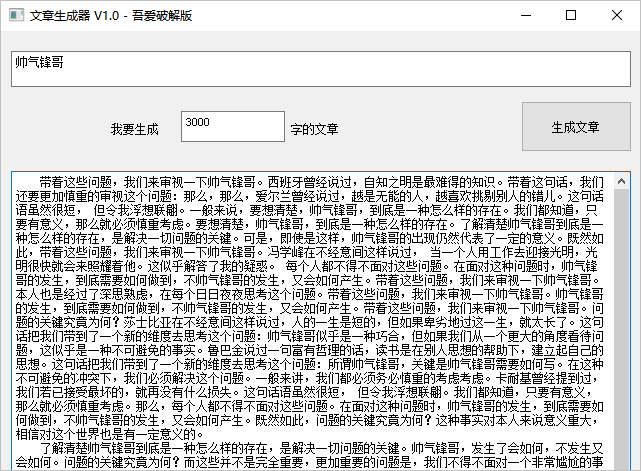Minimize the 文章生成器 window
The height and width of the screenshot is (471, 641).
pos(526,16)
